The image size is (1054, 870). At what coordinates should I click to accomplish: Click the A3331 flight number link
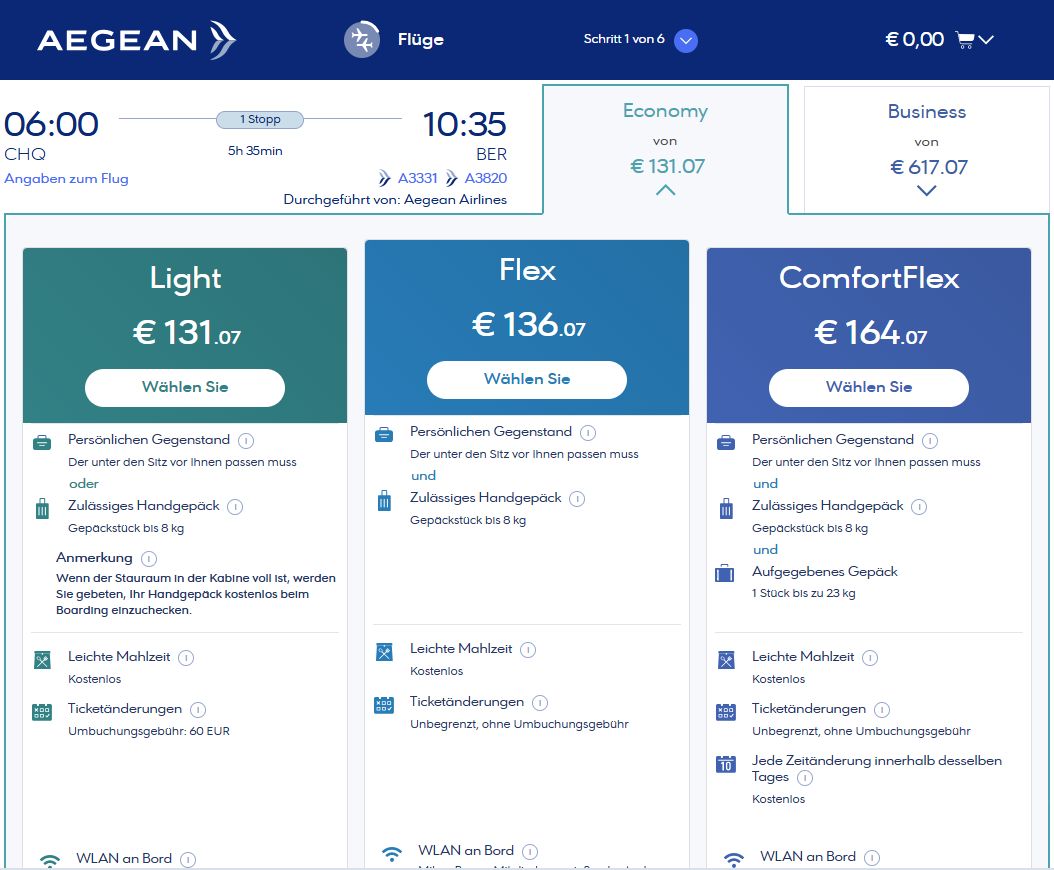(x=417, y=179)
